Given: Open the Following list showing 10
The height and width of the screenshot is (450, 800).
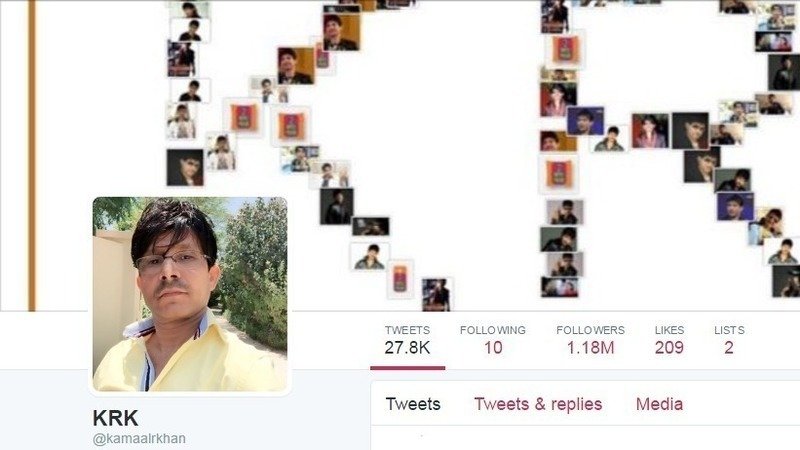Looking at the screenshot, I should point(493,347).
